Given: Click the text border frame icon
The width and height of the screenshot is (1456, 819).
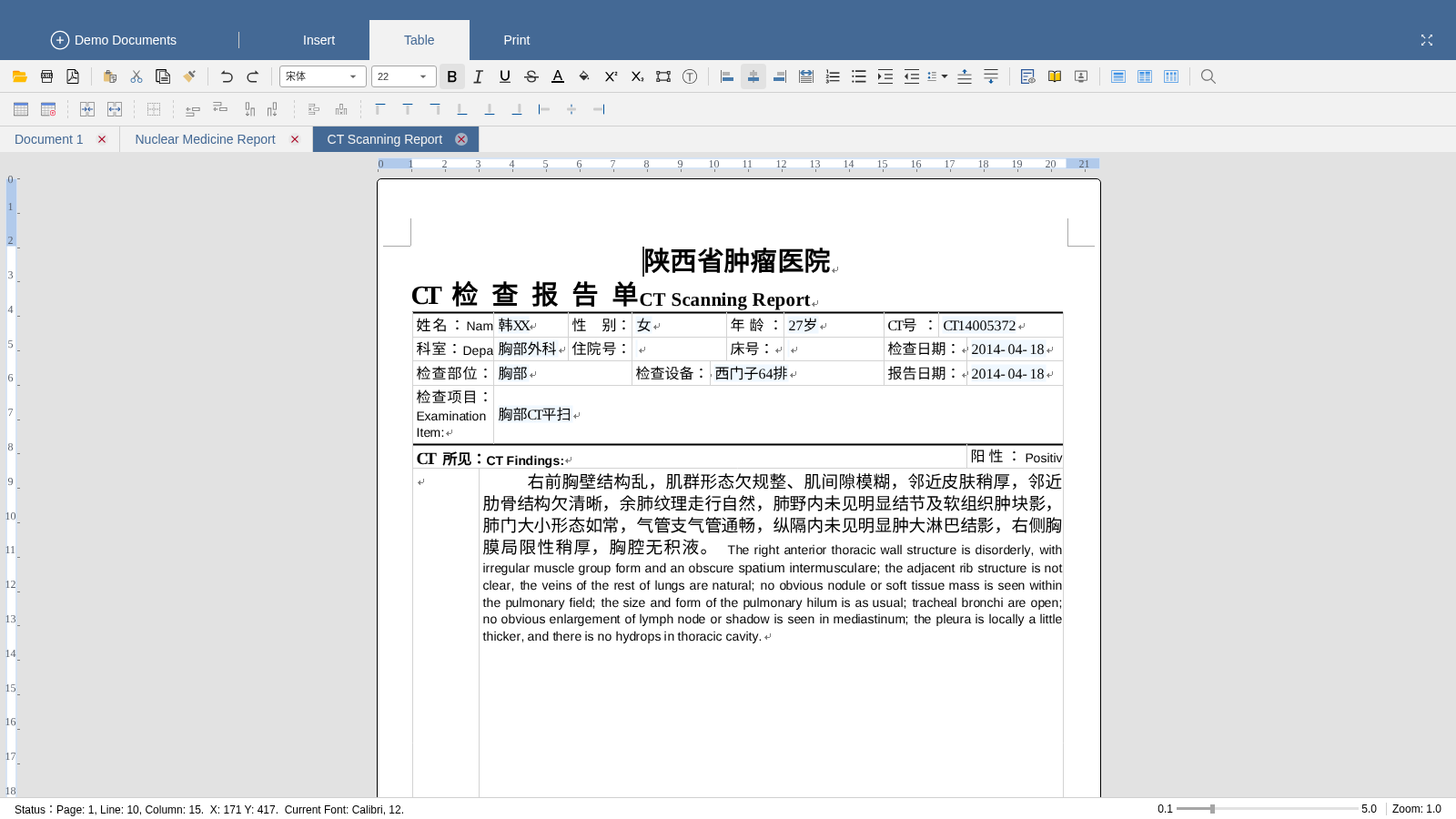Looking at the screenshot, I should click(x=663, y=76).
